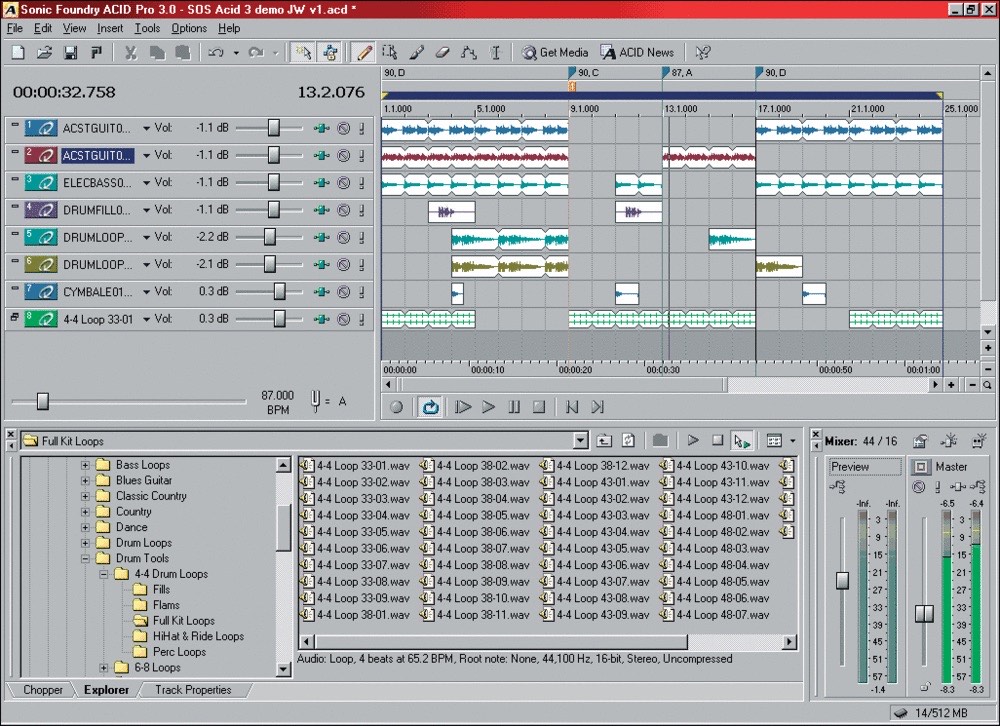The width and height of the screenshot is (1000, 726).
Task: Toggle Enable Snapping in the toolbar
Action: [302, 52]
